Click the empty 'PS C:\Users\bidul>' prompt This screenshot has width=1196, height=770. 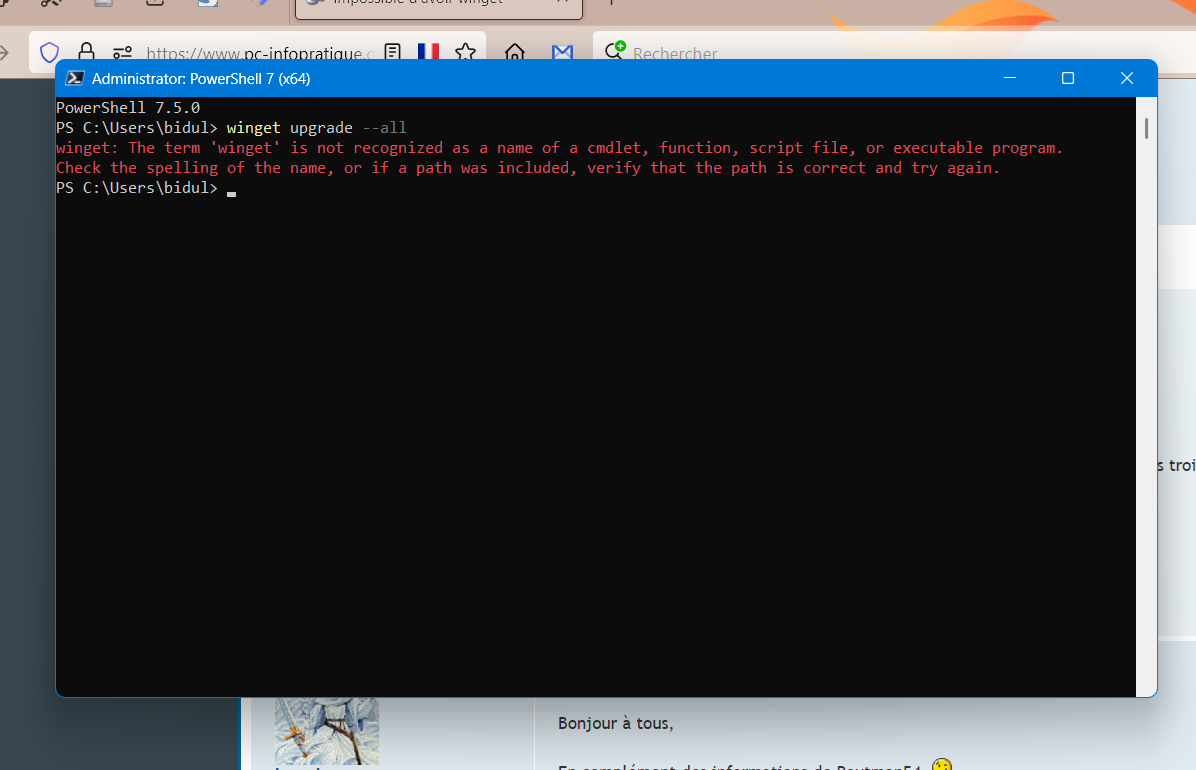coord(137,188)
